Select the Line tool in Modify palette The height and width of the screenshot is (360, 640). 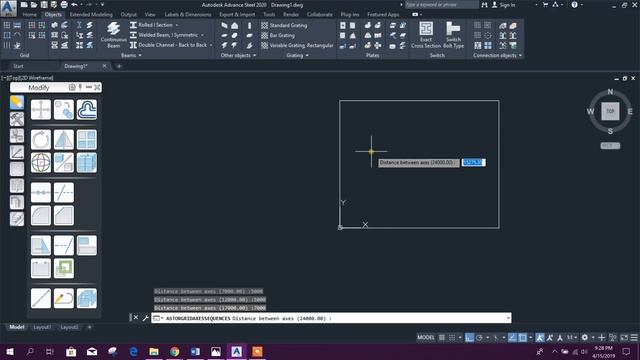(x=41, y=298)
